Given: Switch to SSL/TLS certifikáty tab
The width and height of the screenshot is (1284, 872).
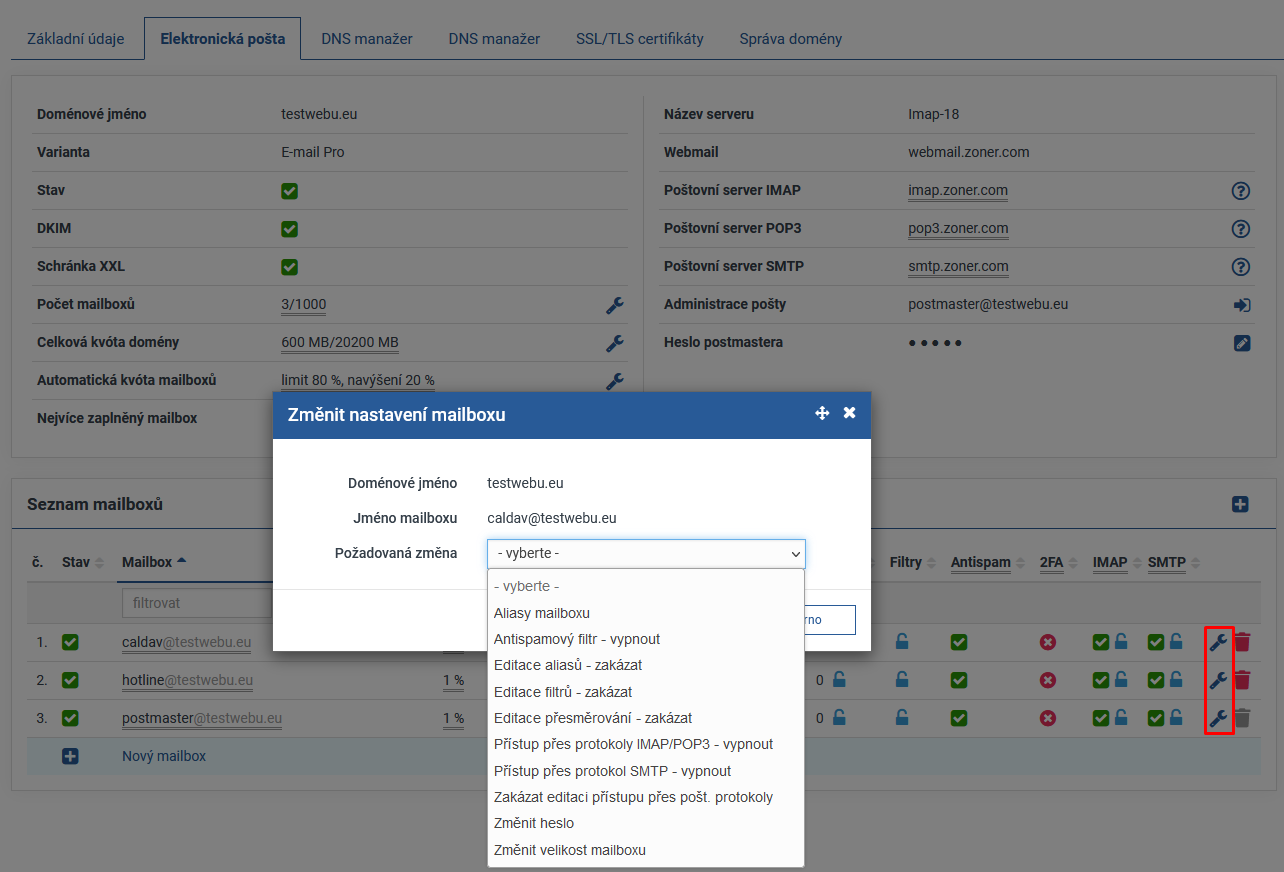Looking at the screenshot, I should (x=639, y=39).
